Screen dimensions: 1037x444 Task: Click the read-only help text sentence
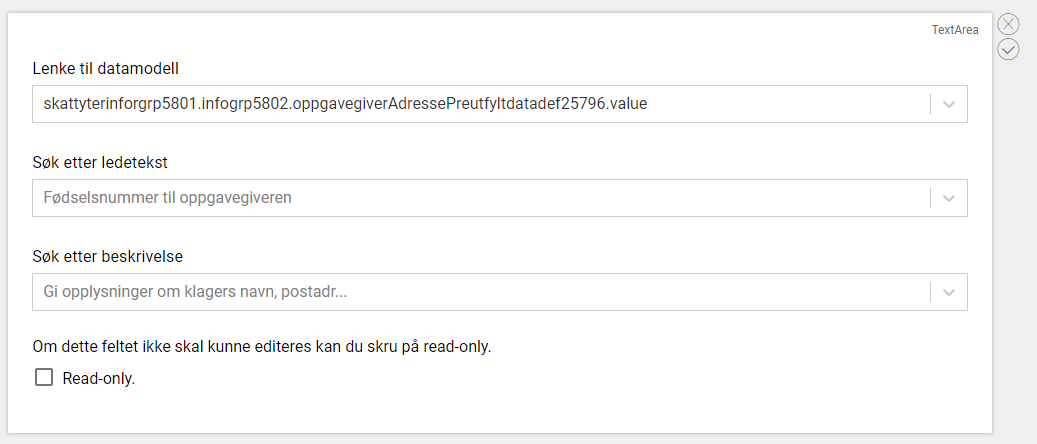click(262, 347)
